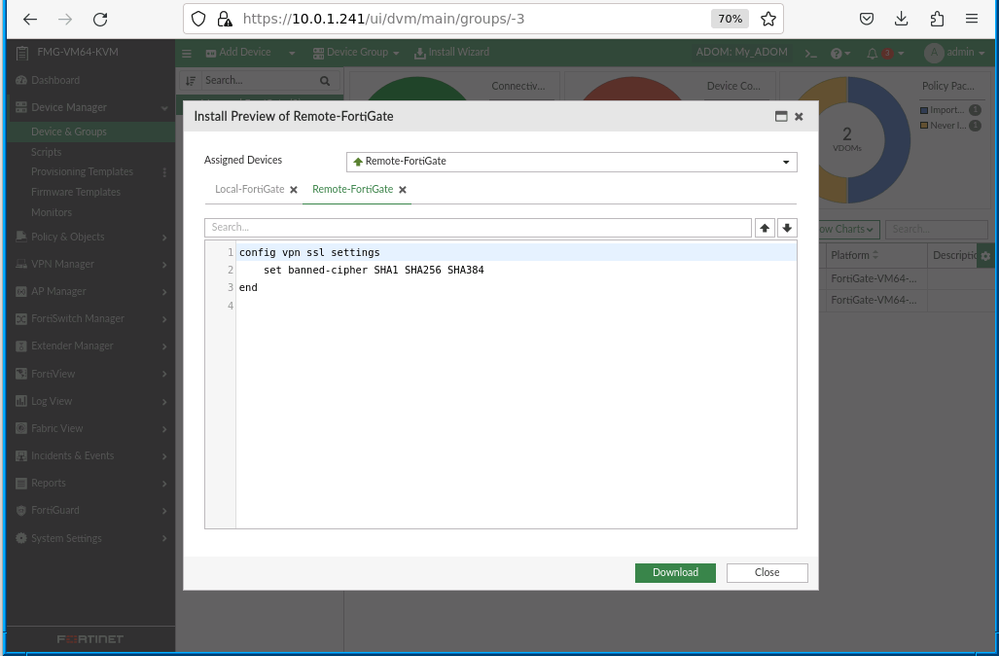Click the device tree sort icon
The image size is (999, 656).
(190, 81)
